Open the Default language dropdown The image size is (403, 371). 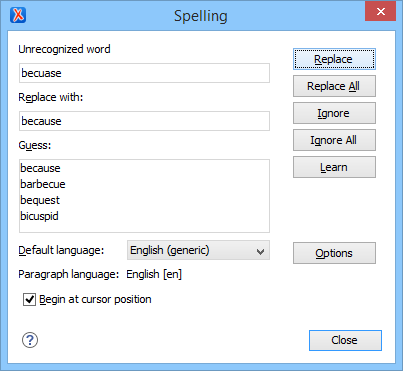[198, 250]
